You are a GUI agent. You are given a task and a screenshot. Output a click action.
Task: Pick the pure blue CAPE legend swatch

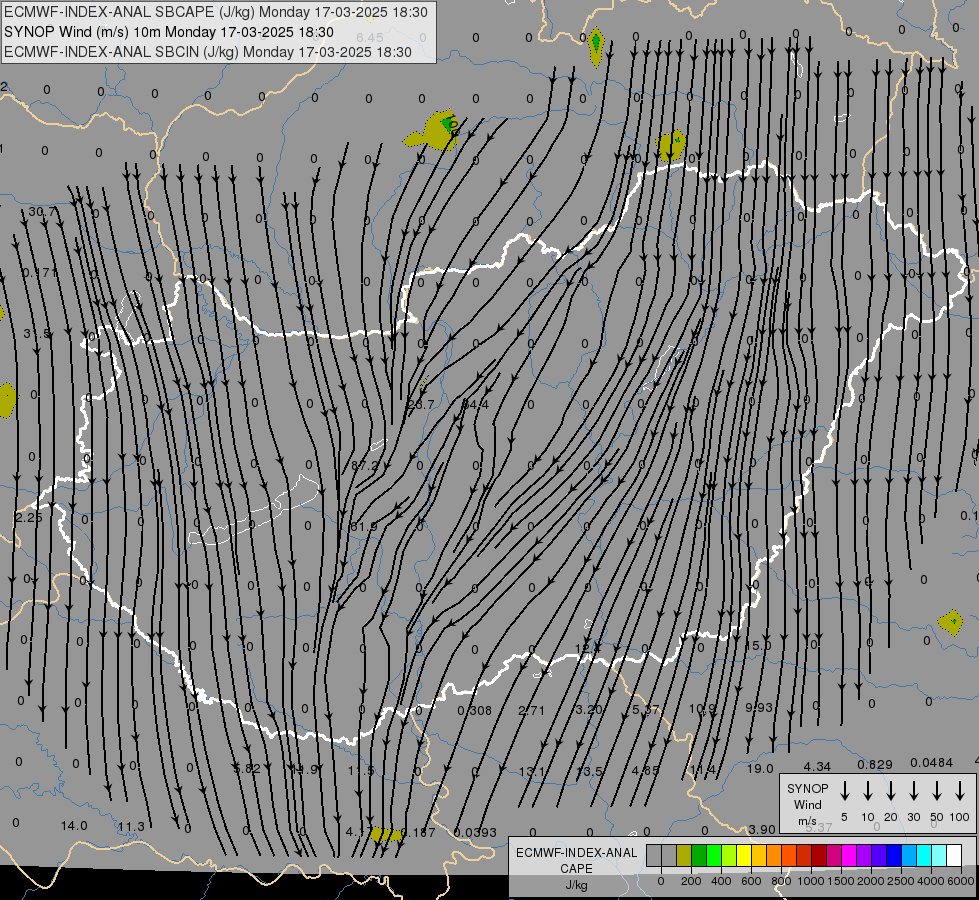(x=893, y=855)
